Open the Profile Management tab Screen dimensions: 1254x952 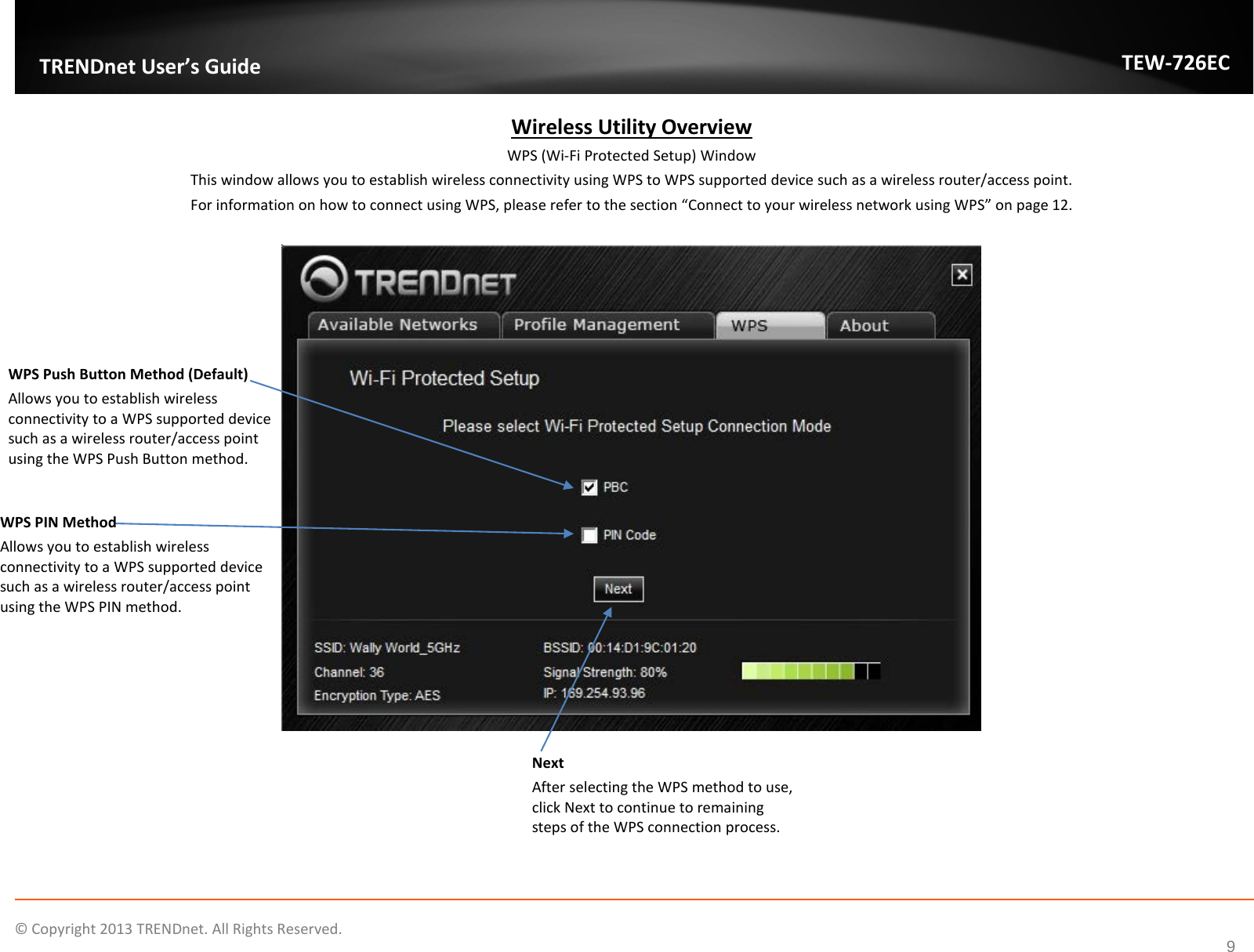pyautogui.click(x=608, y=325)
